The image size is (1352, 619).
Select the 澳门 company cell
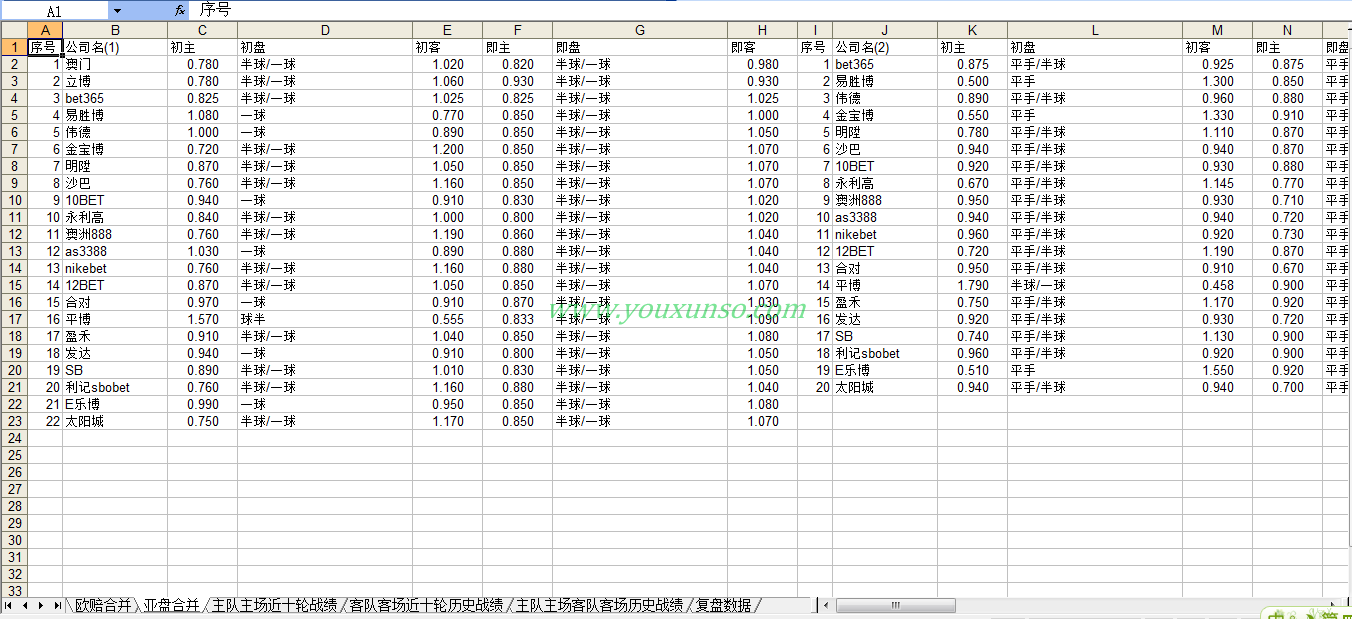tap(115, 64)
